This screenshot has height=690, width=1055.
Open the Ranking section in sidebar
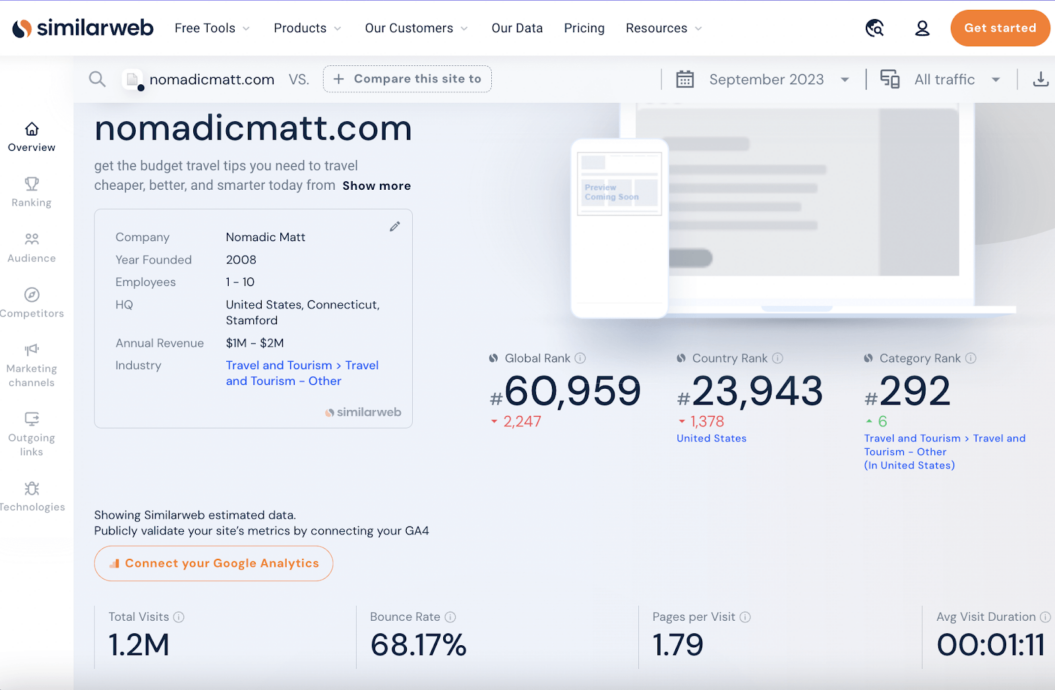pyautogui.click(x=32, y=192)
